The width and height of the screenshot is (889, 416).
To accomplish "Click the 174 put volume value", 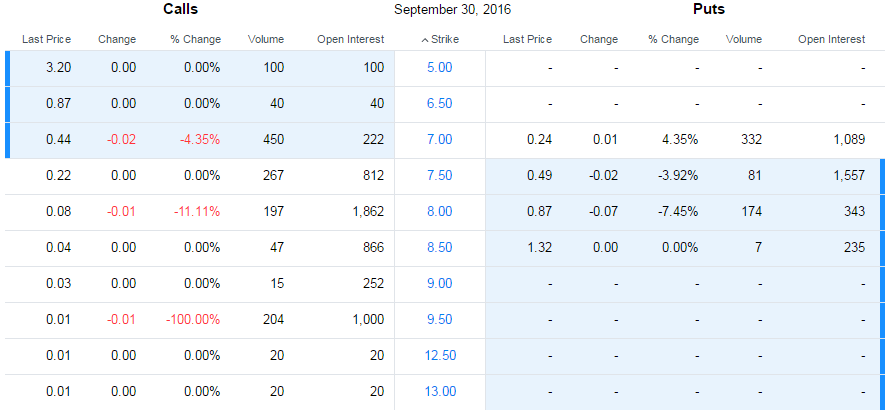I will pyautogui.click(x=752, y=212).
